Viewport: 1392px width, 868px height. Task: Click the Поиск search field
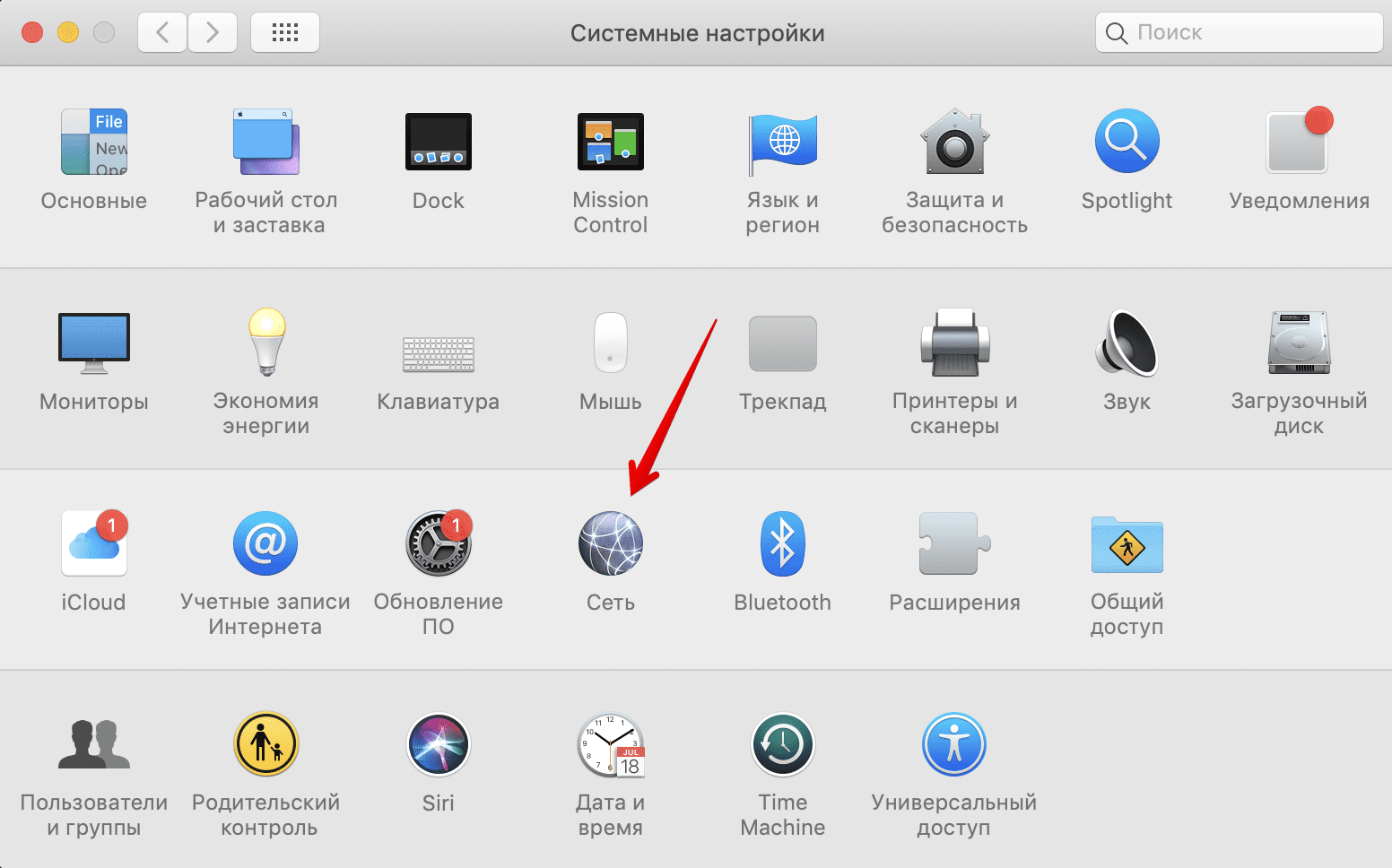tap(1238, 32)
